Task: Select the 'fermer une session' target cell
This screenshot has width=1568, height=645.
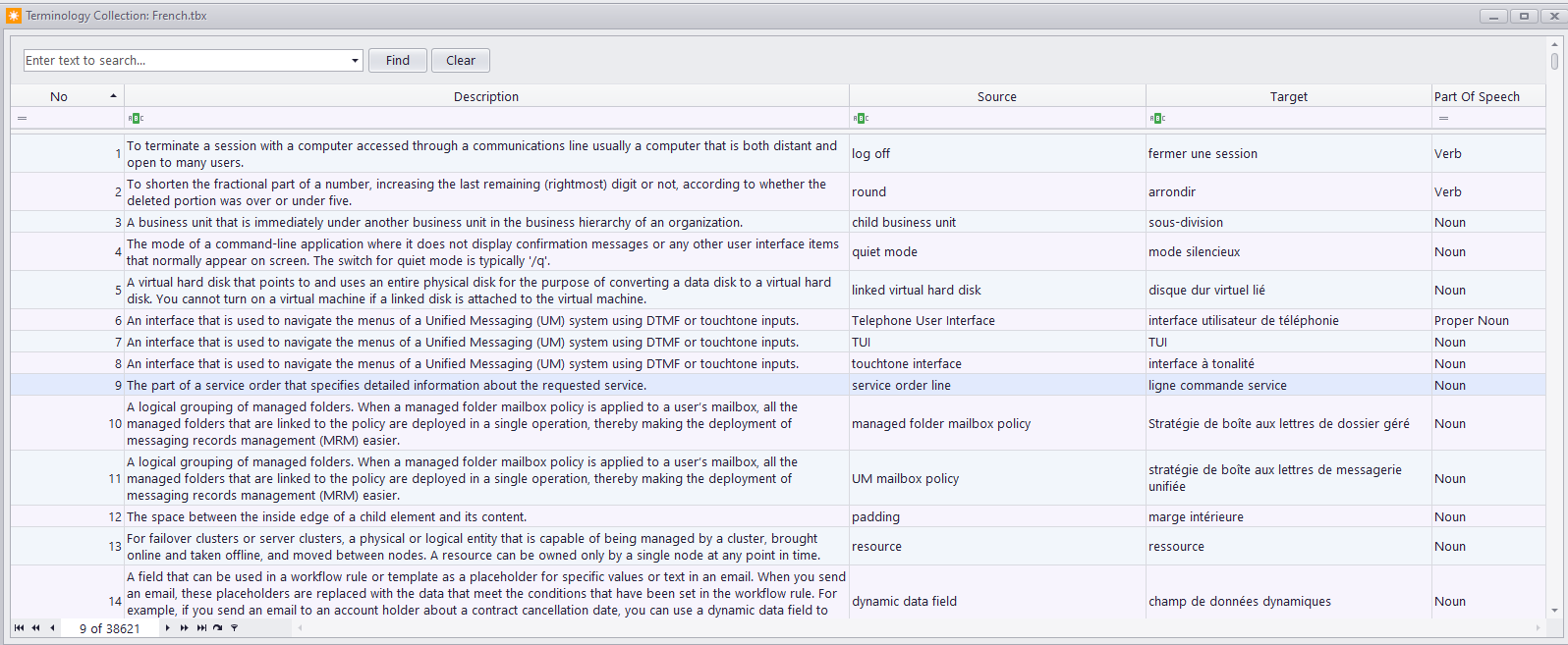Action: pyautogui.click(x=1289, y=154)
